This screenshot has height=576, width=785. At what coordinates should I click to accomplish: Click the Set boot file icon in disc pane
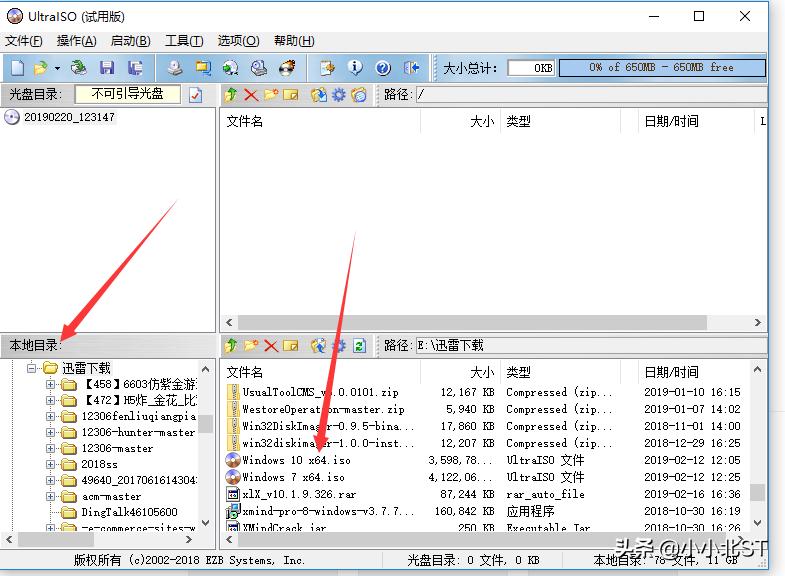click(359, 95)
